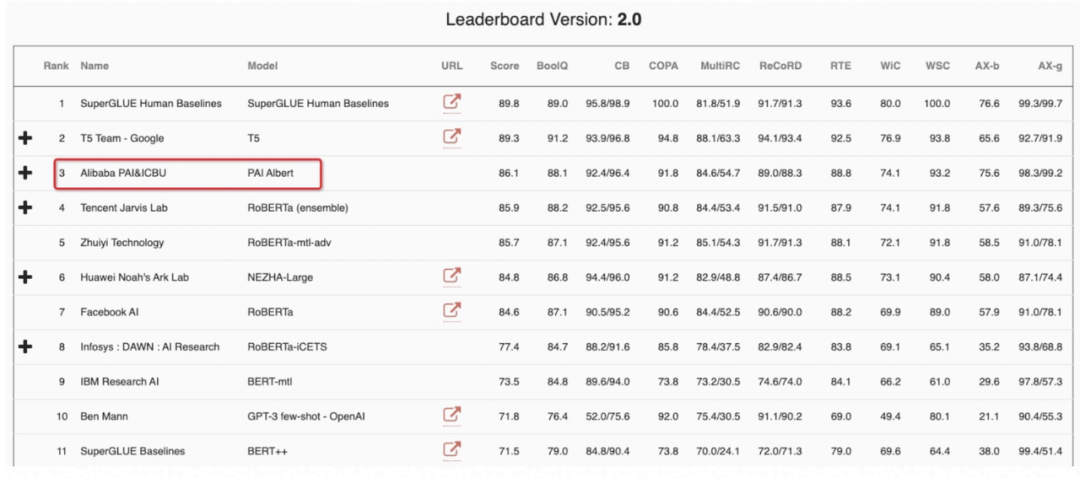Image resolution: width=1080 pixels, height=478 pixels.
Task: Select the Alibaba PAI&ICBU name cell
Action: [123, 173]
